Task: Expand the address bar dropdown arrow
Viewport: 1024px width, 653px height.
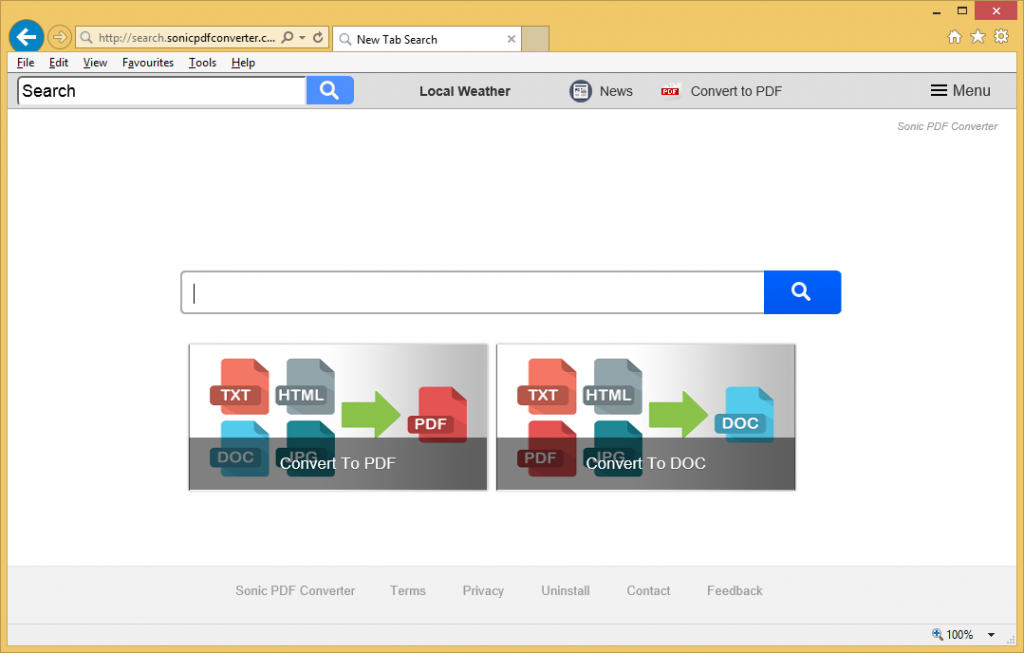Action: (x=302, y=38)
